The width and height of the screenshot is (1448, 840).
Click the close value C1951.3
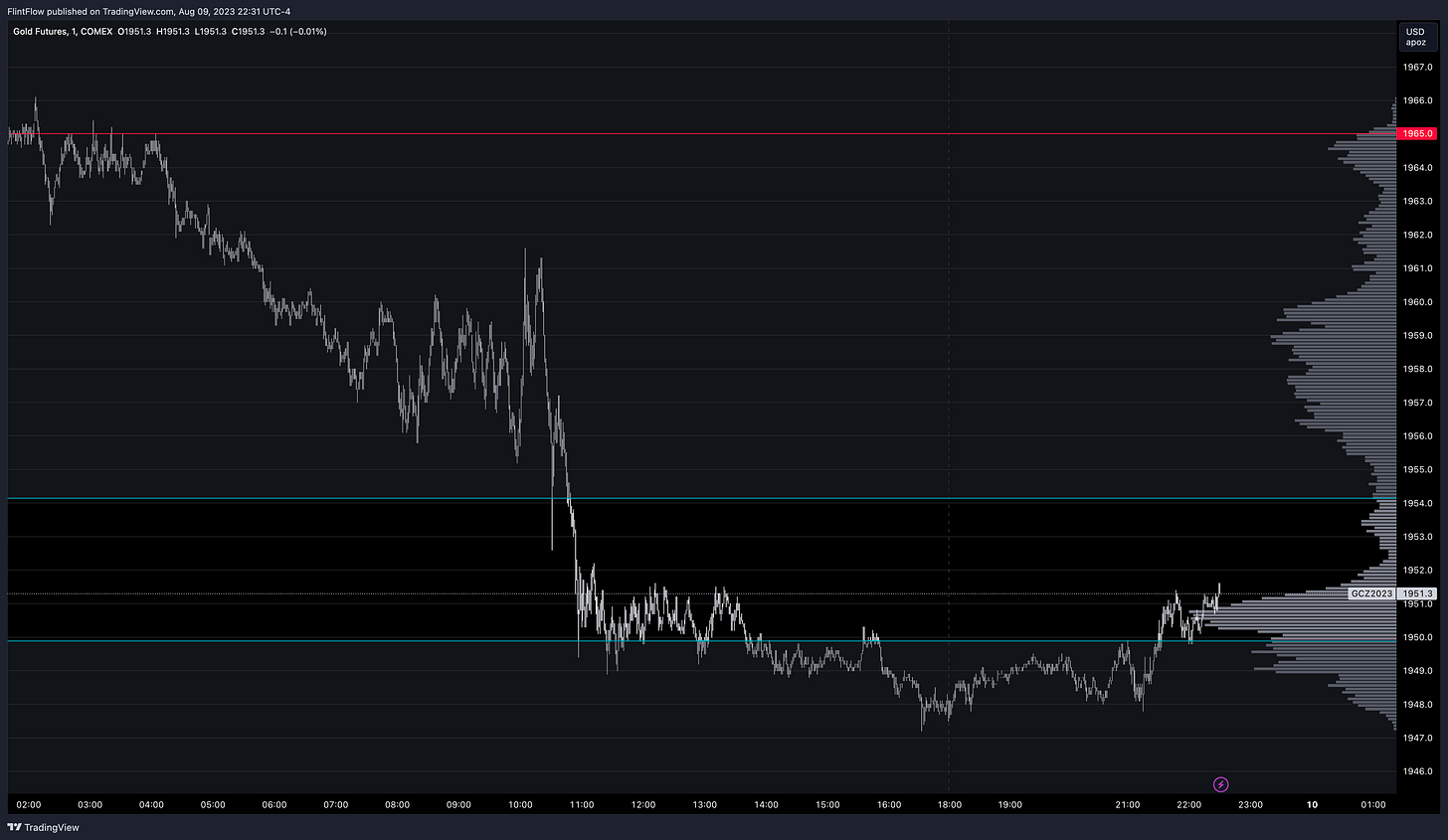click(248, 32)
